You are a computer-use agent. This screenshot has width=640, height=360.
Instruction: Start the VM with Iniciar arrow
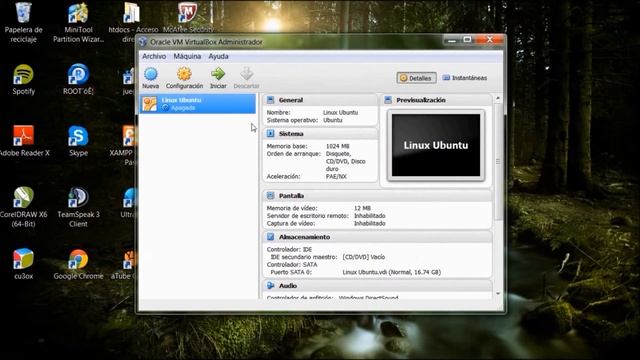[x=218, y=74]
